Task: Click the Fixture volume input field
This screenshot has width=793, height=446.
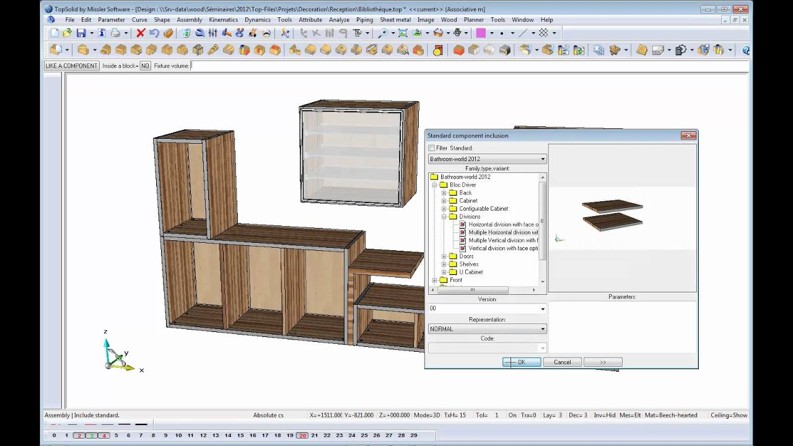Action: [468, 66]
